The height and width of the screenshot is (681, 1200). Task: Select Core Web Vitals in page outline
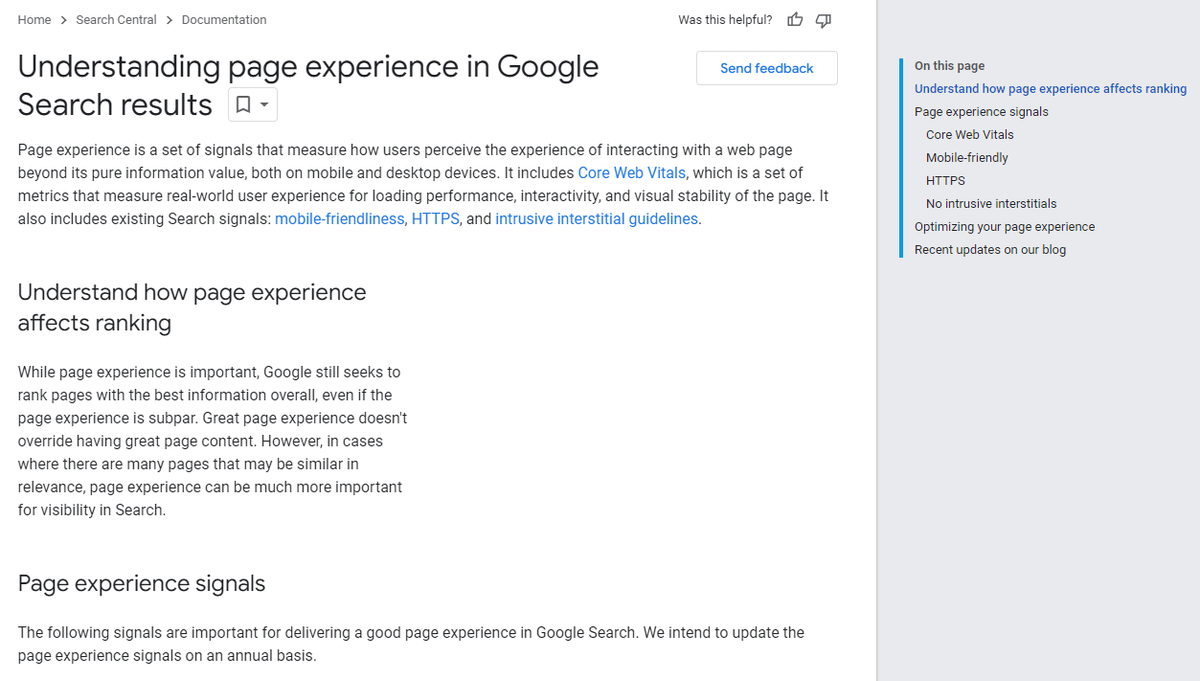click(969, 135)
